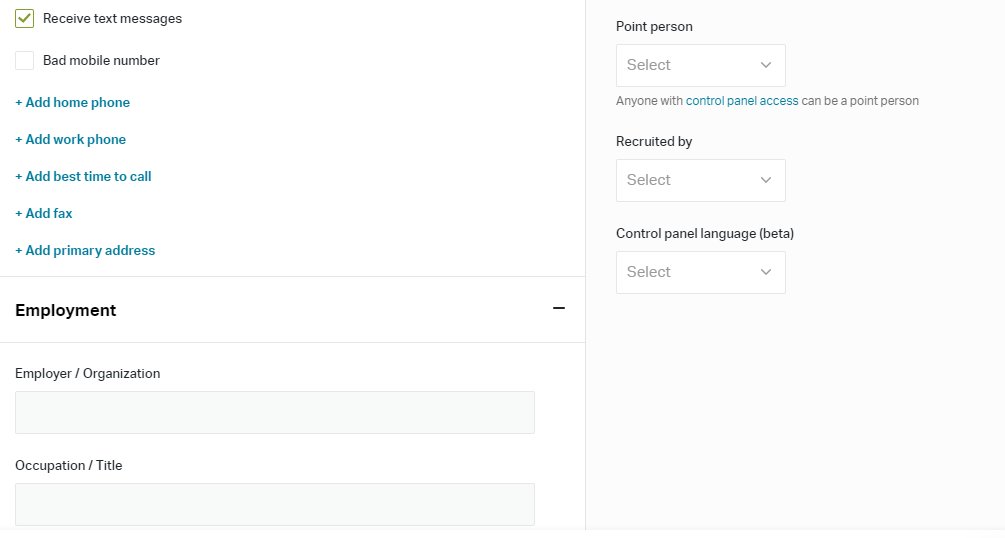Check the Bad mobile number box
1005x538 pixels.
click(x=24, y=60)
